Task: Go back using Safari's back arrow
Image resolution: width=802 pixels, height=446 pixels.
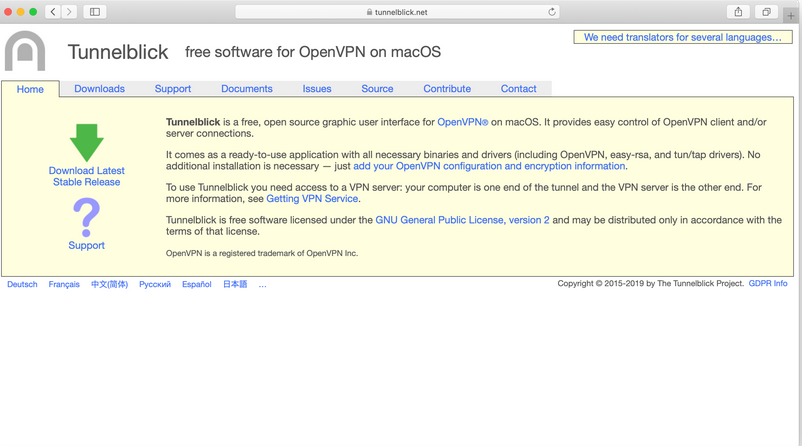Action: [x=53, y=12]
